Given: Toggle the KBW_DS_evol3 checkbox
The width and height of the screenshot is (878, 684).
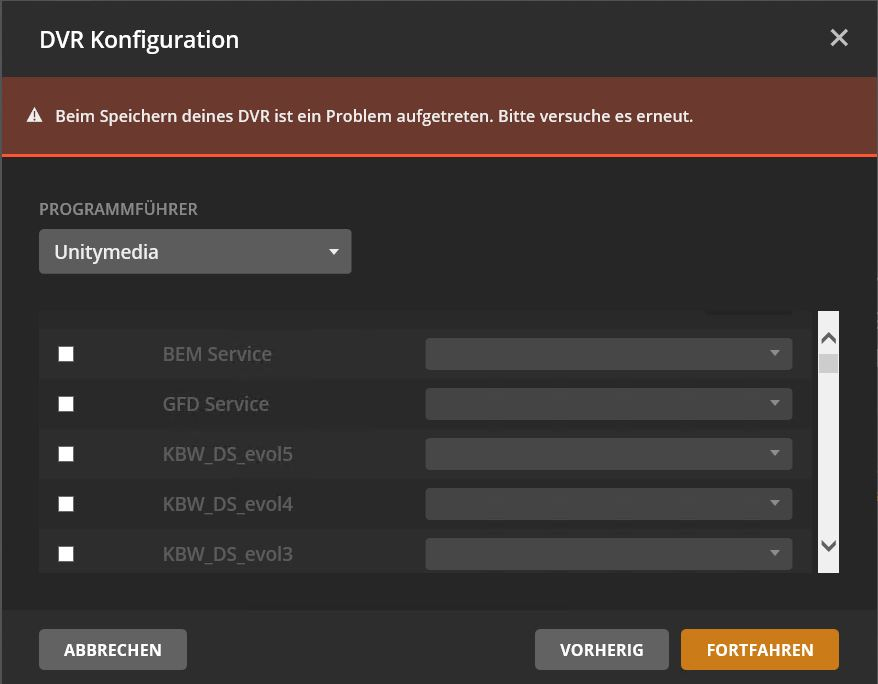Looking at the screenshot, I should [66, 554].
